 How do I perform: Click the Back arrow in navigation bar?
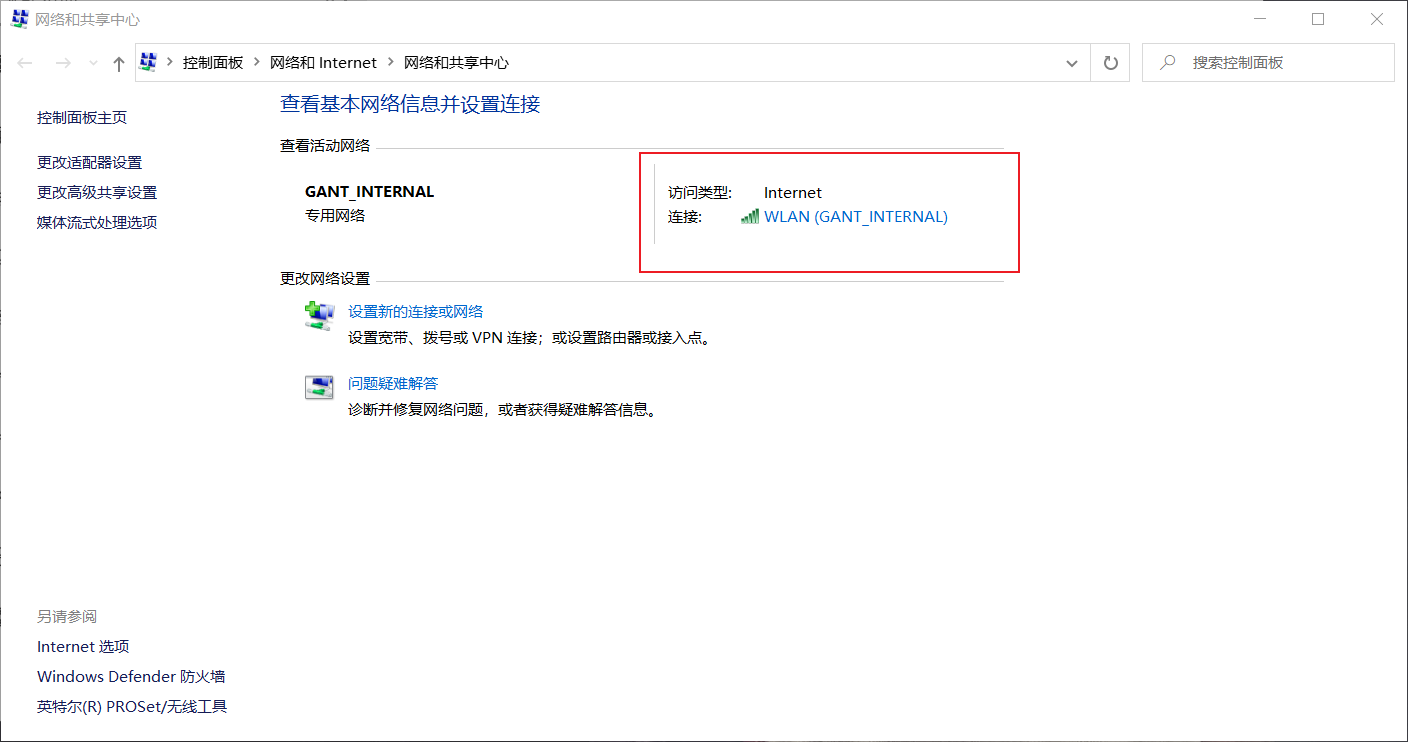[25, 63]
